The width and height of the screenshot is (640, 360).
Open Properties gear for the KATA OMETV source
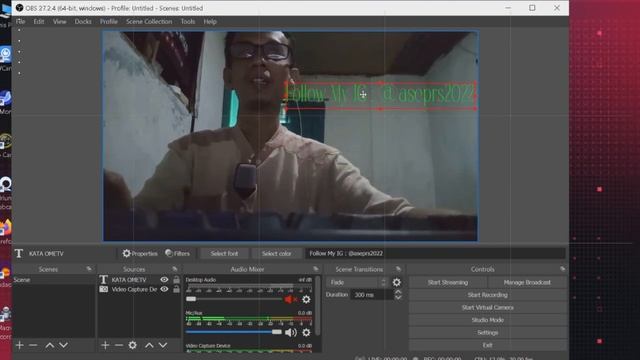140,253
